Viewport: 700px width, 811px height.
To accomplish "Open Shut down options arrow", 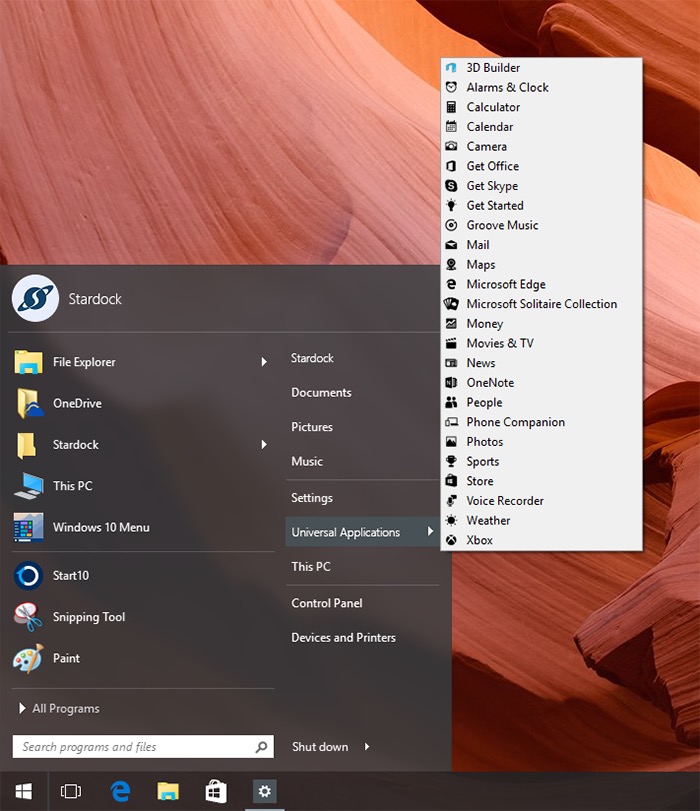I will 367,747.
